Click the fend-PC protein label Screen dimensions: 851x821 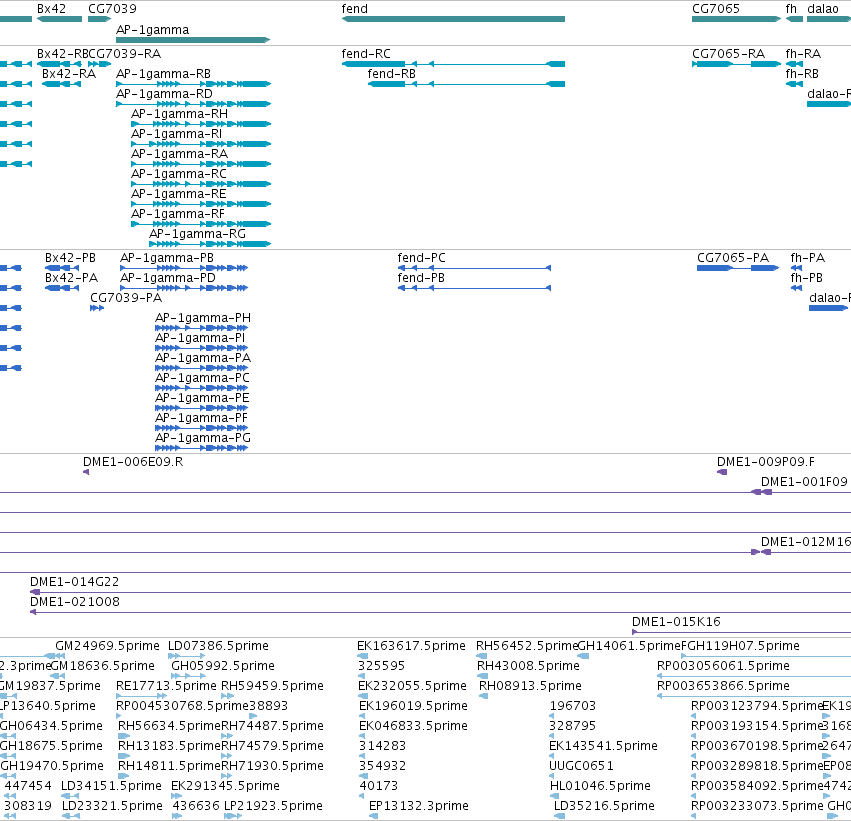421,258
